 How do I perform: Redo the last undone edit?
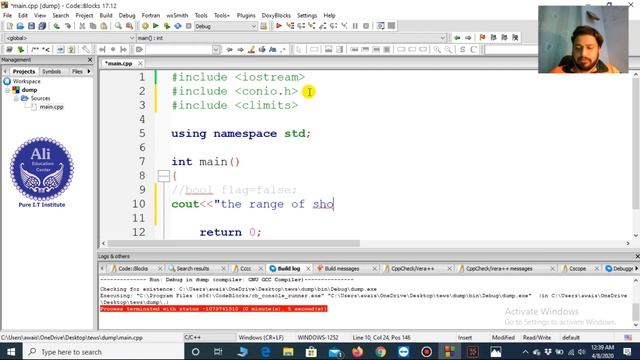[67, 26]
